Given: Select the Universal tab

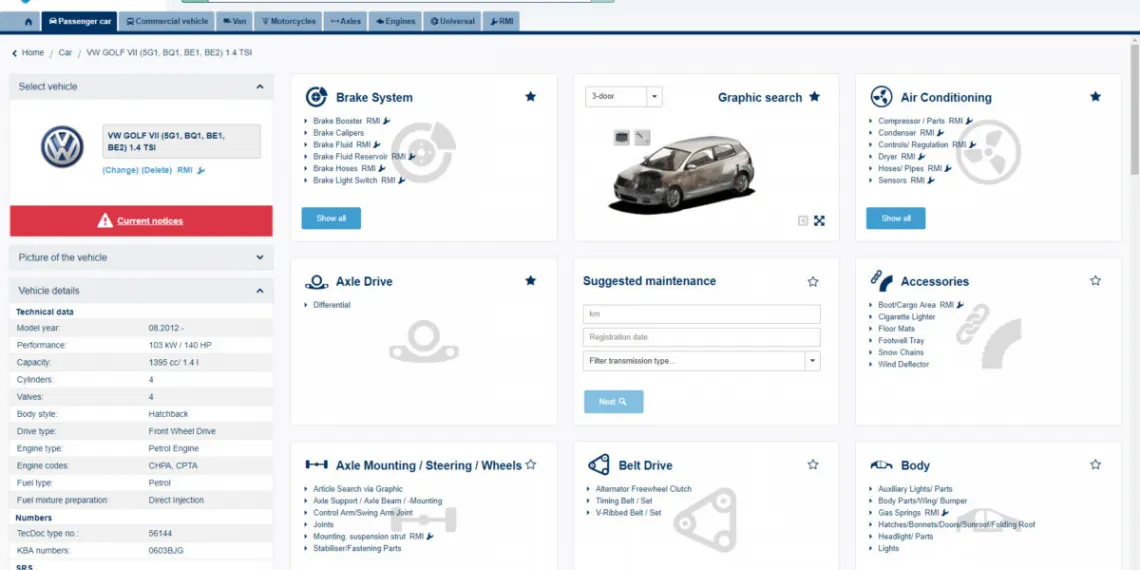Looking at the screenshot, I should pos(452,22).
